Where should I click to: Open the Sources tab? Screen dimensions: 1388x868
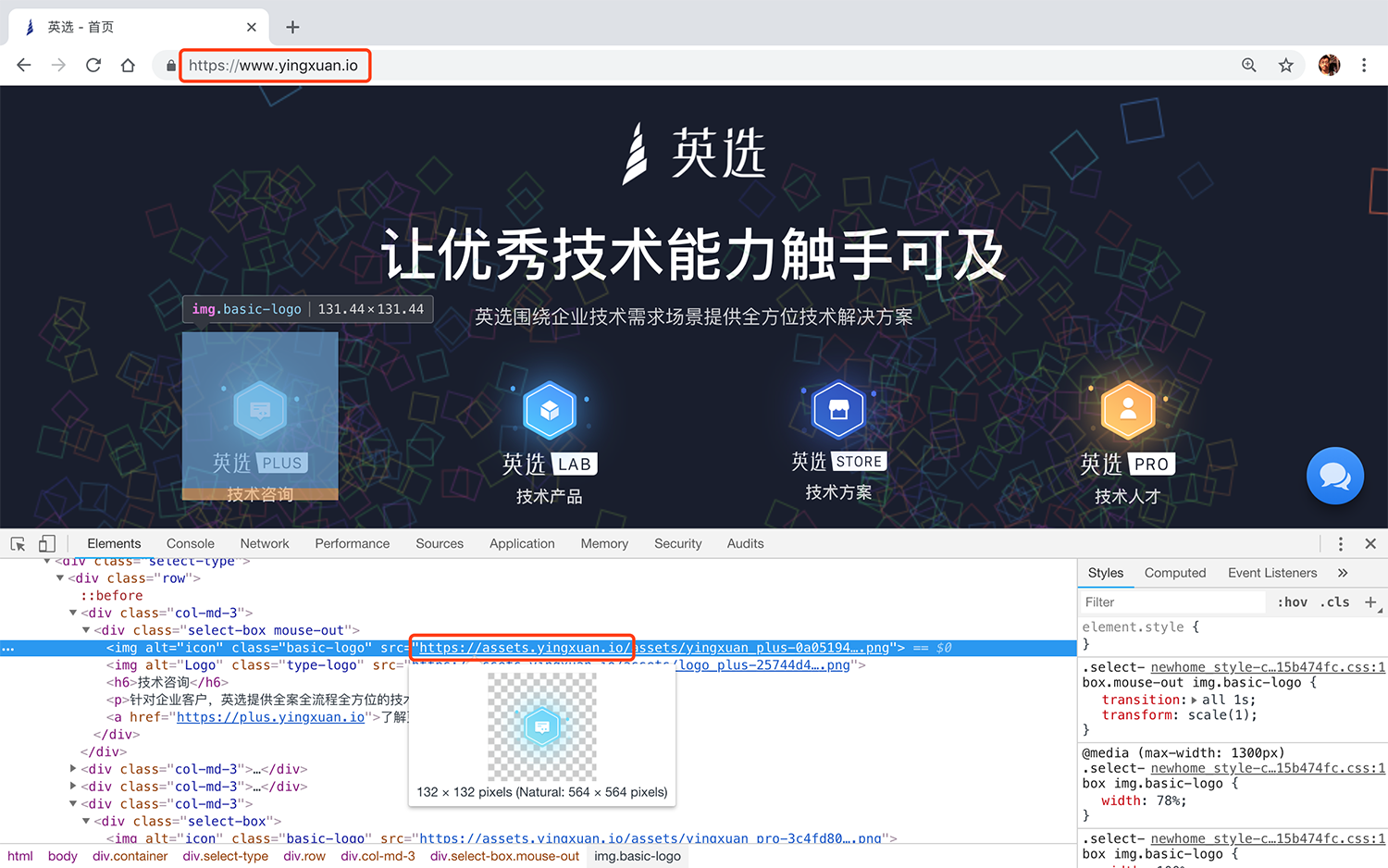(x=440, y=544)
